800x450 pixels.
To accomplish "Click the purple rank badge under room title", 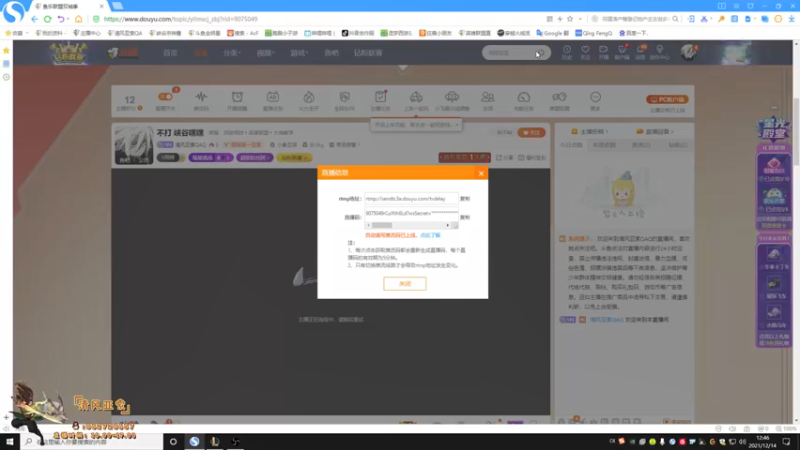I will 210,158.
